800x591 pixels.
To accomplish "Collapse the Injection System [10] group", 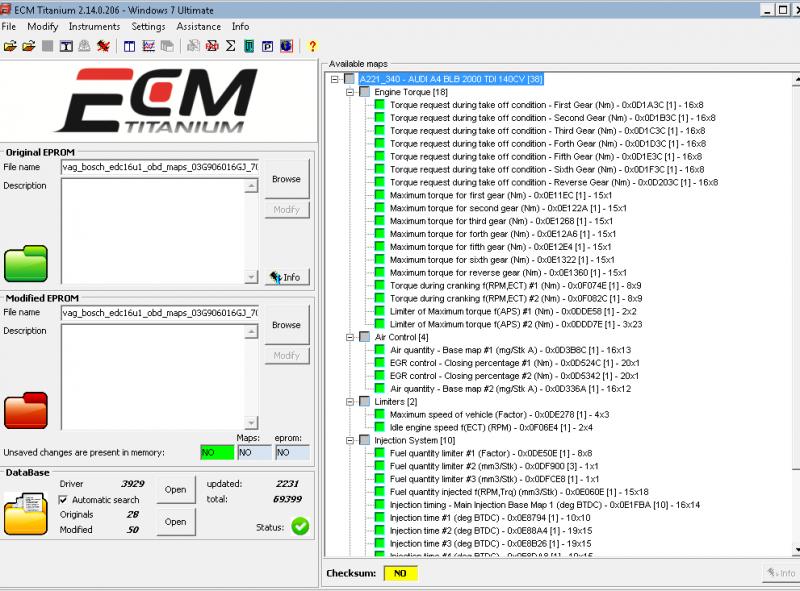I will point(350,440).
